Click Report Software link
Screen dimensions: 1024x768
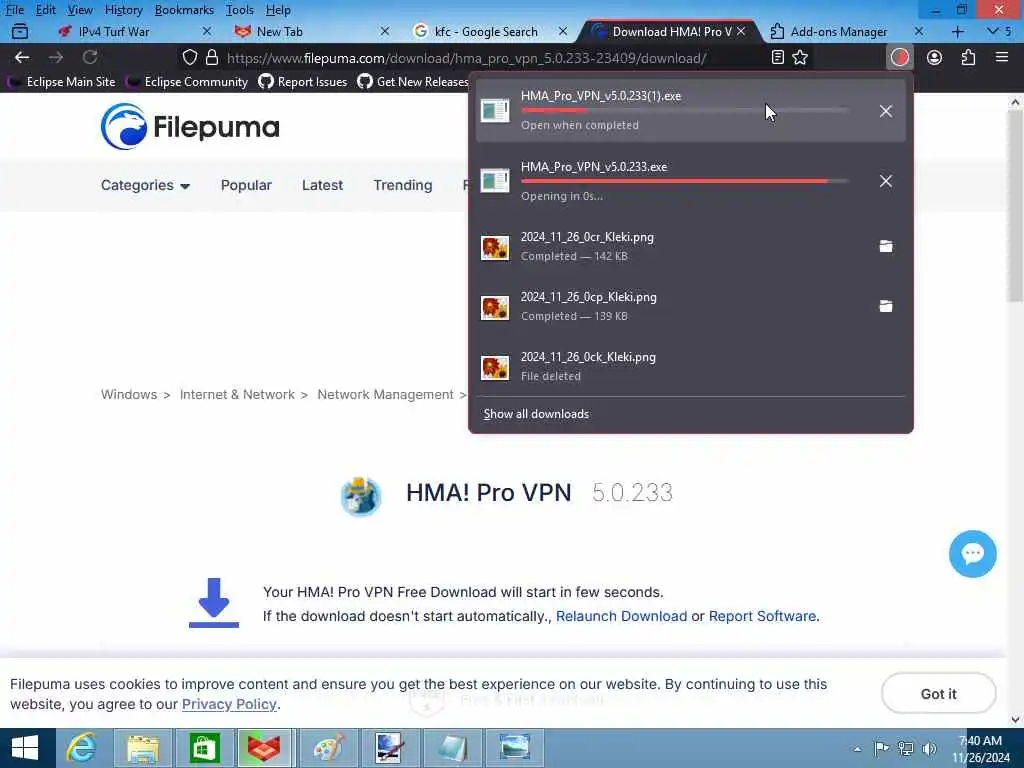pos(762,616)
